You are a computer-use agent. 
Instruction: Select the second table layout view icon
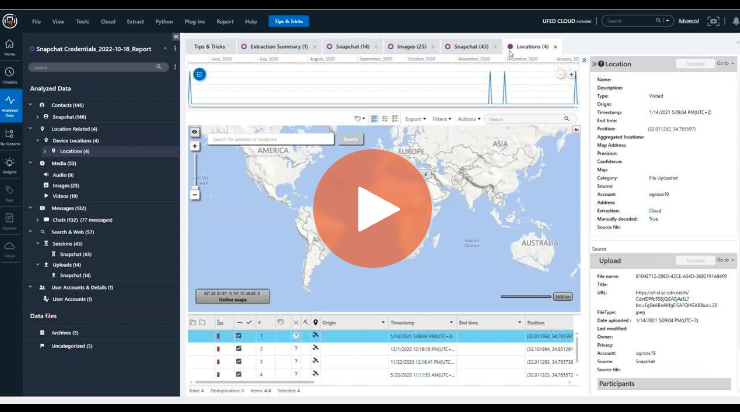point(385,119)
